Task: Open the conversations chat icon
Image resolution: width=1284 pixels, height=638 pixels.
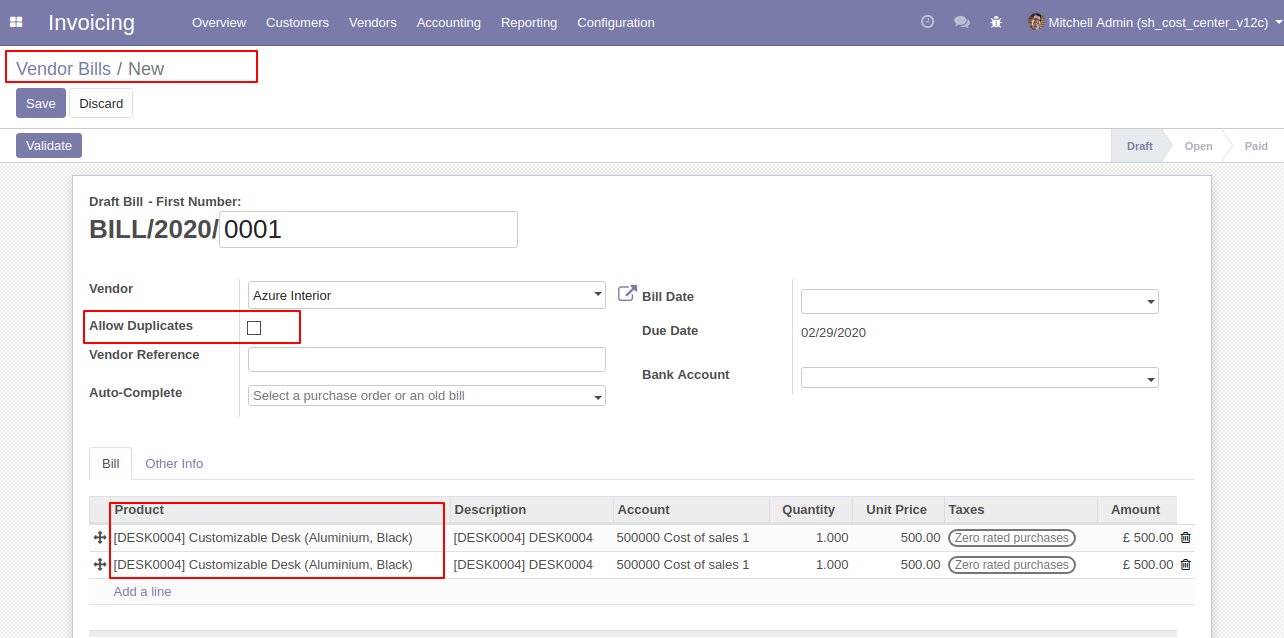Action: 962,22
